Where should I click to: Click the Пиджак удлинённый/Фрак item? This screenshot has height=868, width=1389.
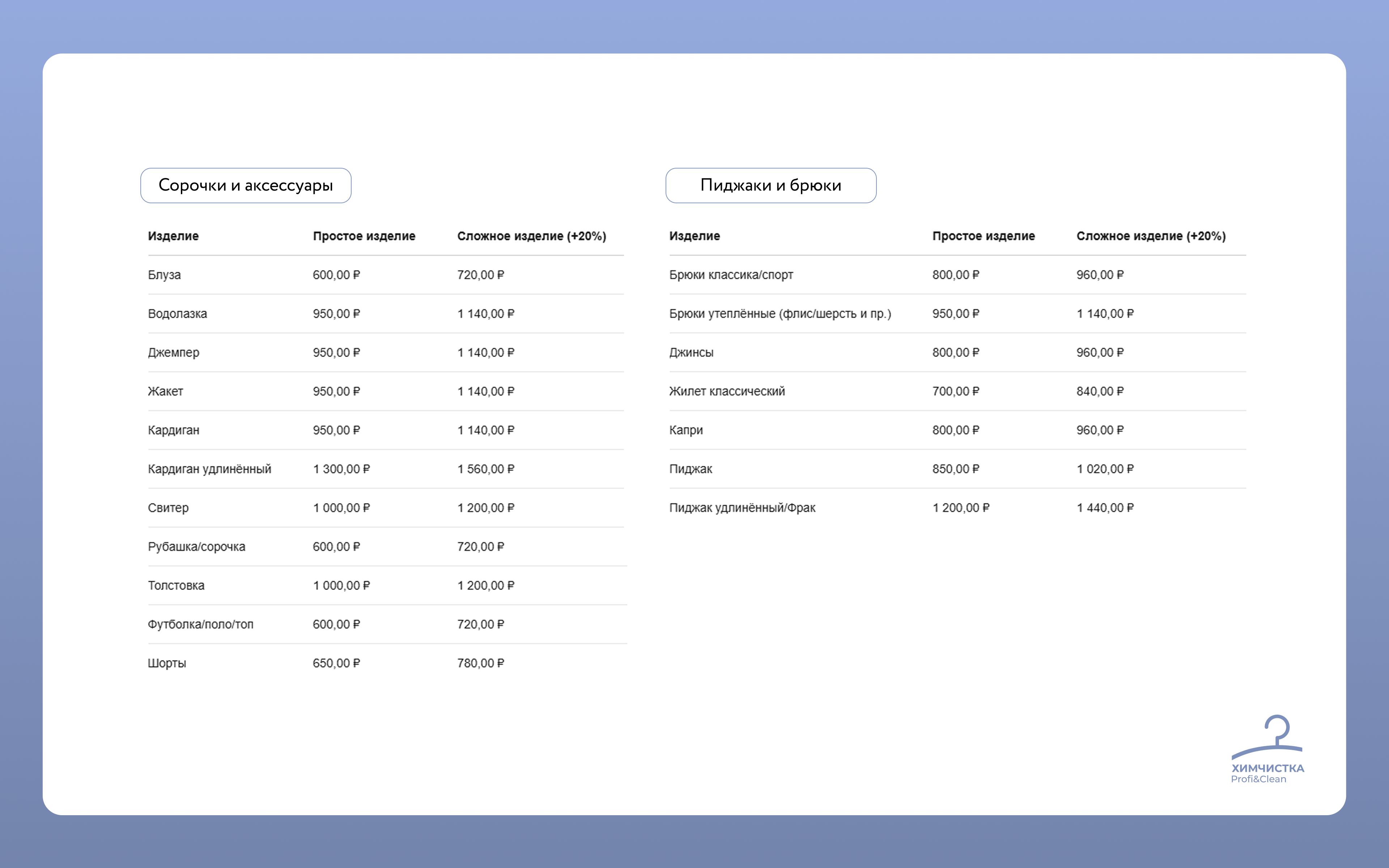pyautogui.click(x=742, y=508)
